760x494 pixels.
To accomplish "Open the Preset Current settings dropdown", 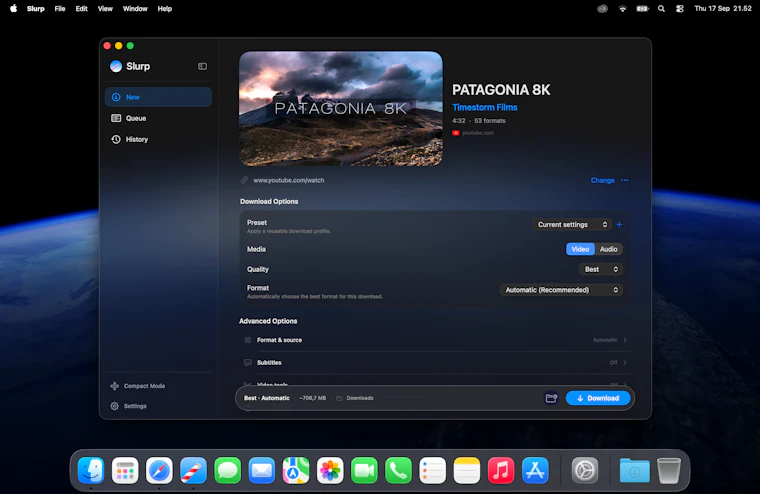I will click(x=572, y=224).
